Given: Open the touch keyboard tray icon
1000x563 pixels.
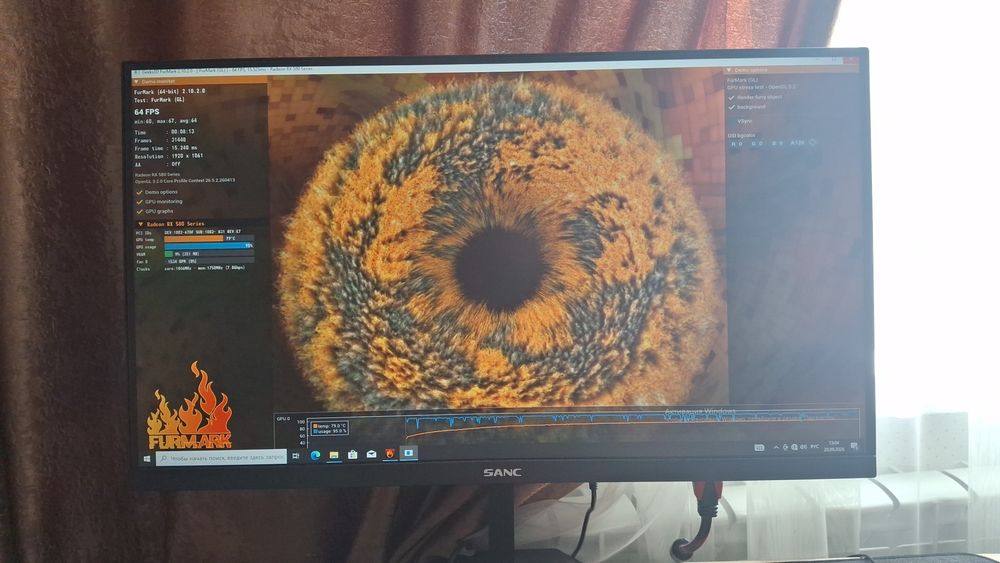Looking at the screenshot, I should coord(759,448).
